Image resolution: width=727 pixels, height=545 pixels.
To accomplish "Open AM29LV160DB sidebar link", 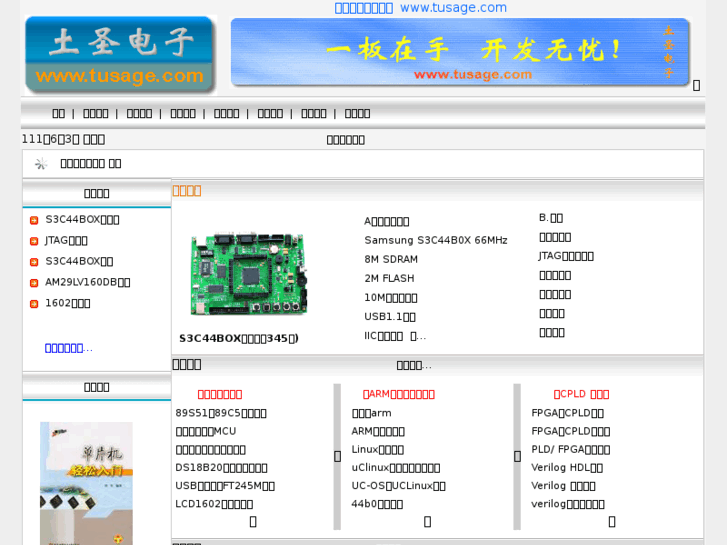I will click(x=88, y=282).
